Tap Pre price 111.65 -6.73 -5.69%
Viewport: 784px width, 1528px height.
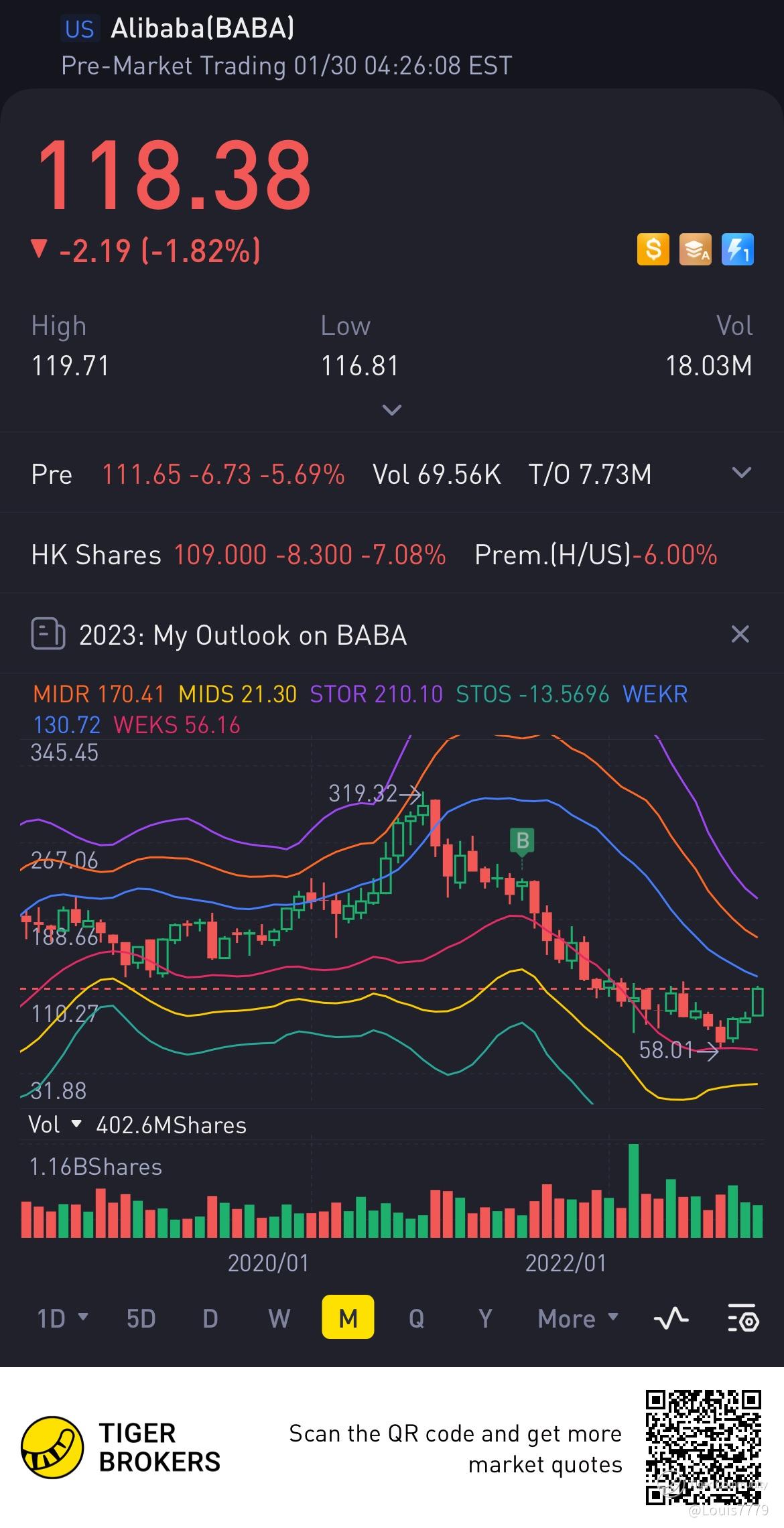click(x=223, y=474)
